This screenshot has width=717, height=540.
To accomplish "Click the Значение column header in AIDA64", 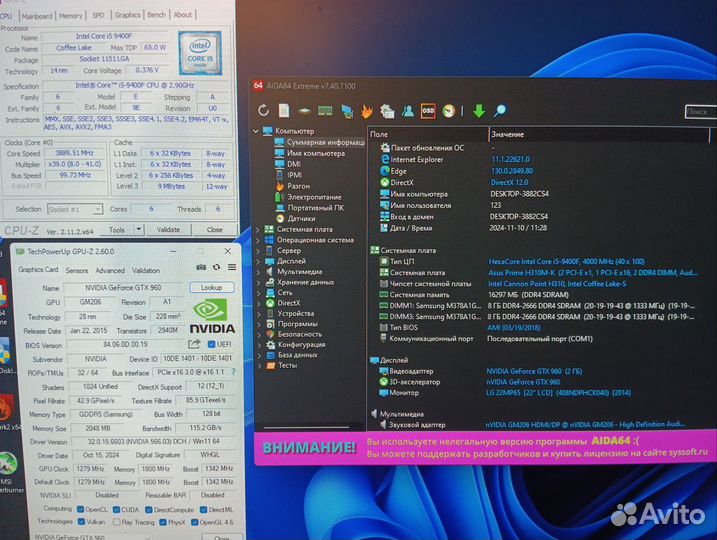I will click(x=599, y=134).
